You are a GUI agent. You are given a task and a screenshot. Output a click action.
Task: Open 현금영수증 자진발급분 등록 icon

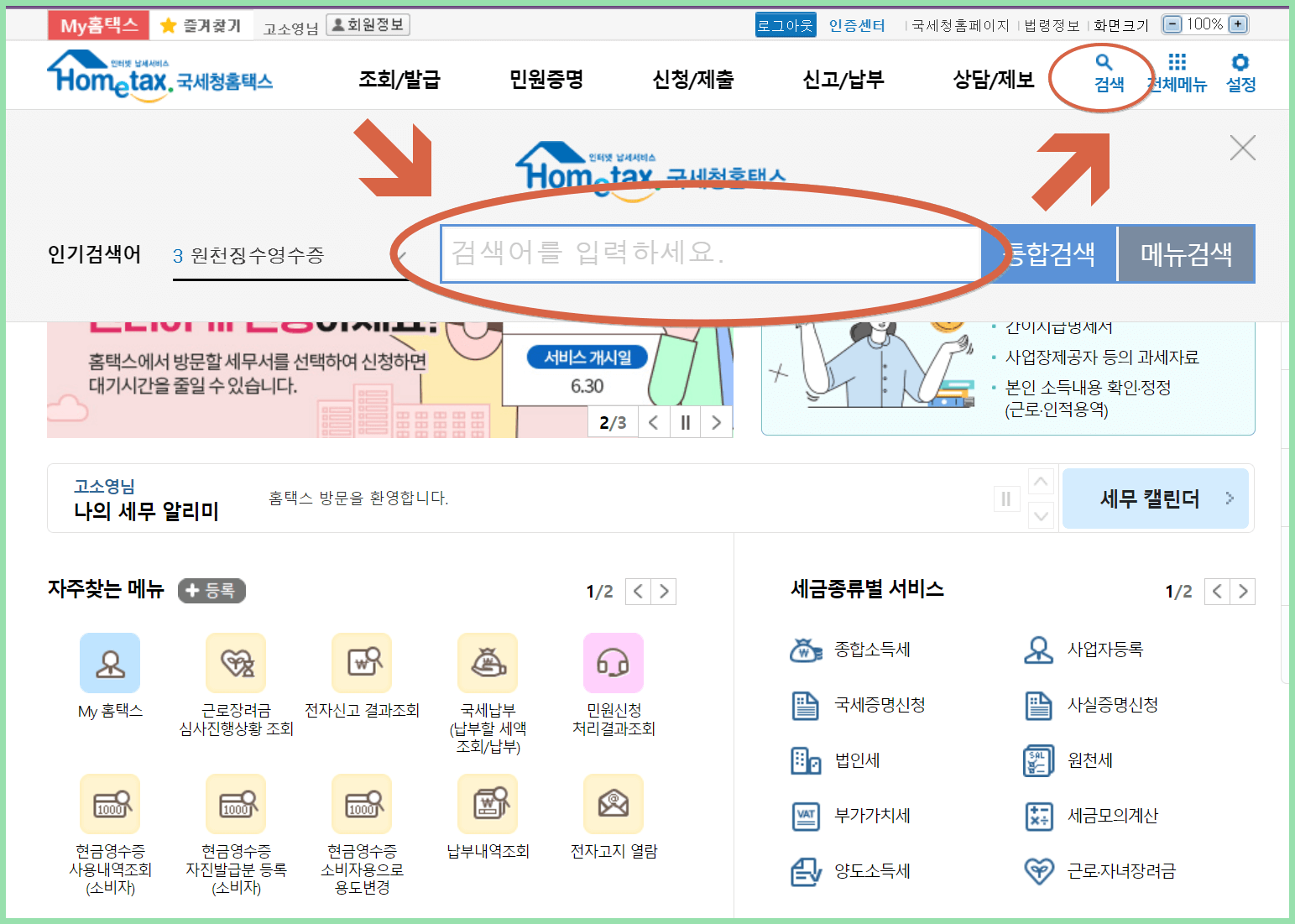pyautogui.click(x=236, y=804)
